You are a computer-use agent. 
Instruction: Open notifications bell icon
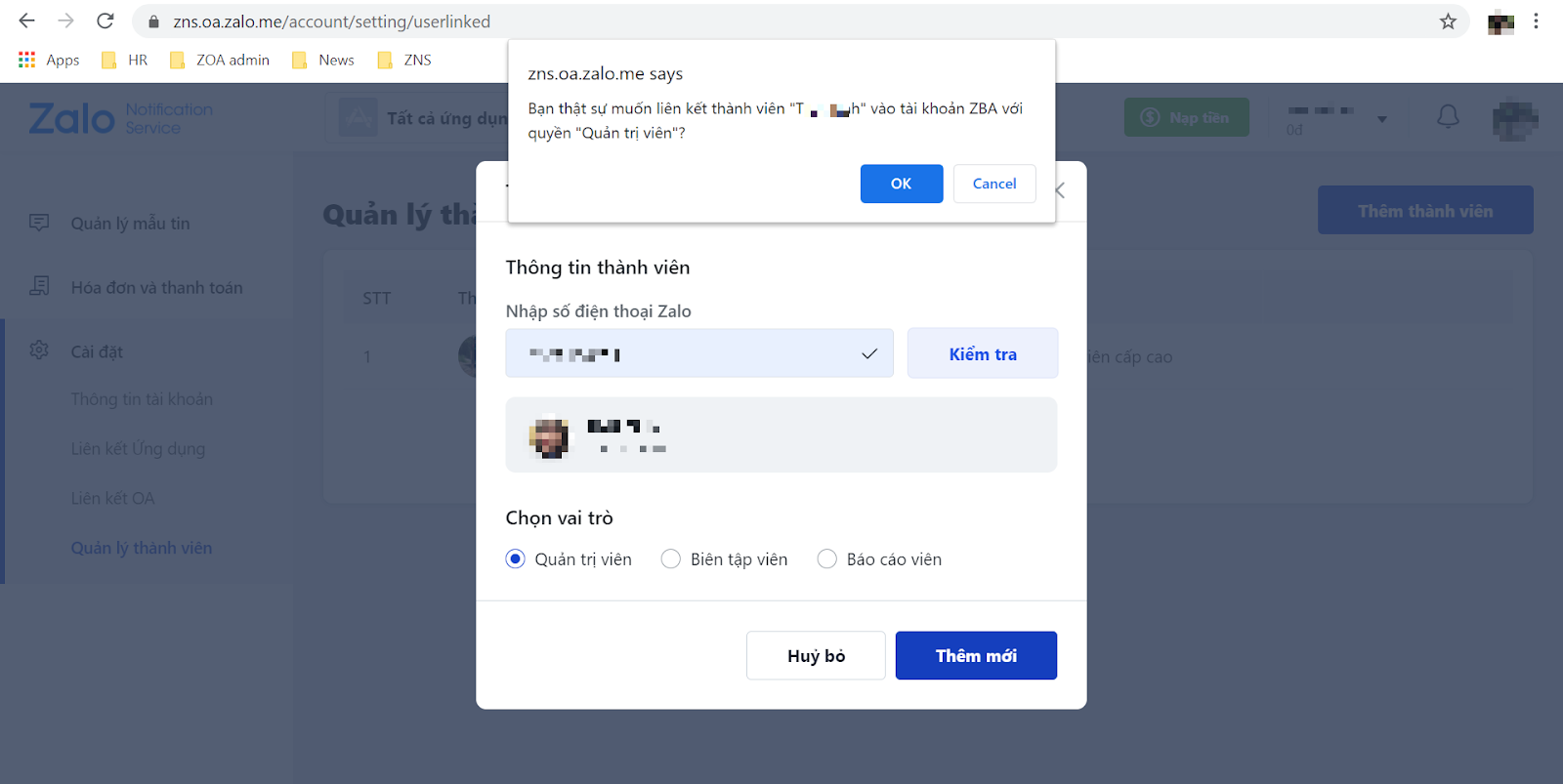tap(1448, 117)
